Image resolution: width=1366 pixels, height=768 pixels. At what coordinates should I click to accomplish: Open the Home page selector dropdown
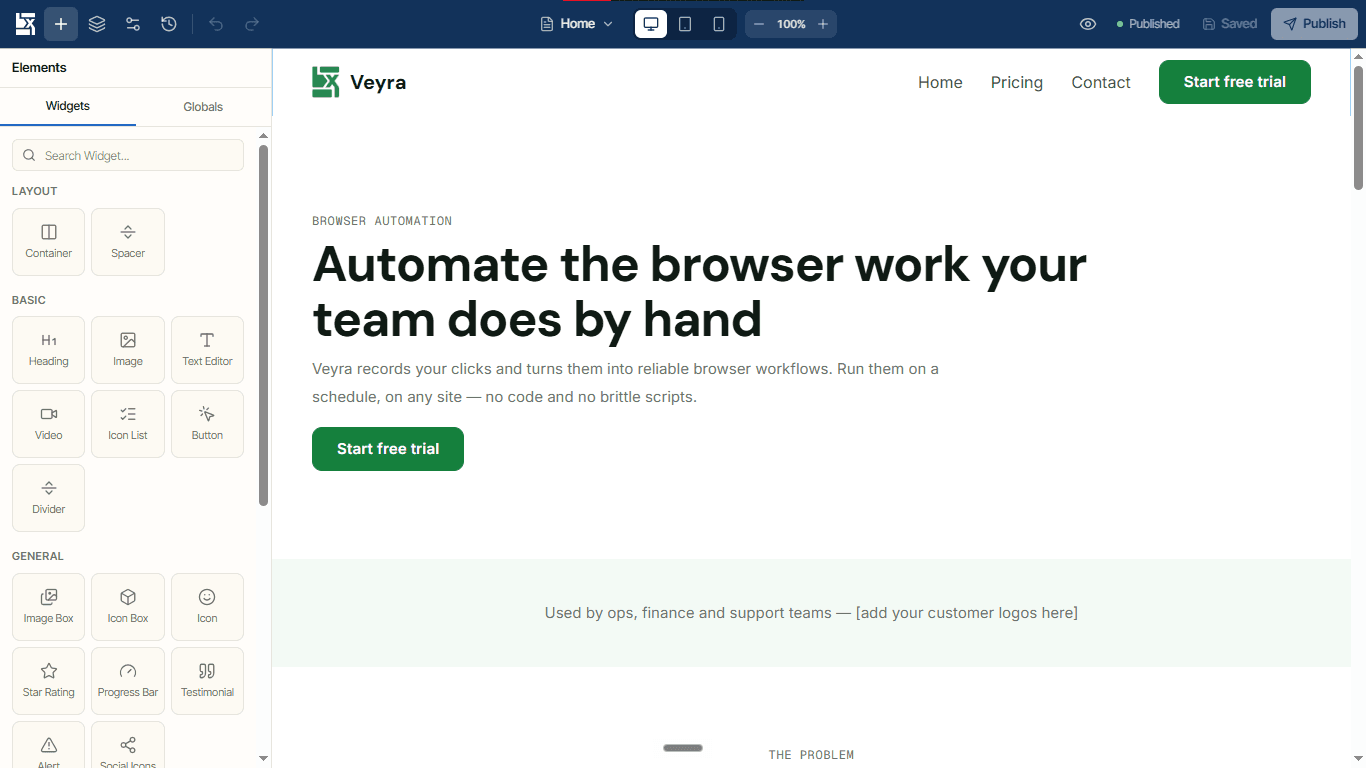(x=577, y=24)
